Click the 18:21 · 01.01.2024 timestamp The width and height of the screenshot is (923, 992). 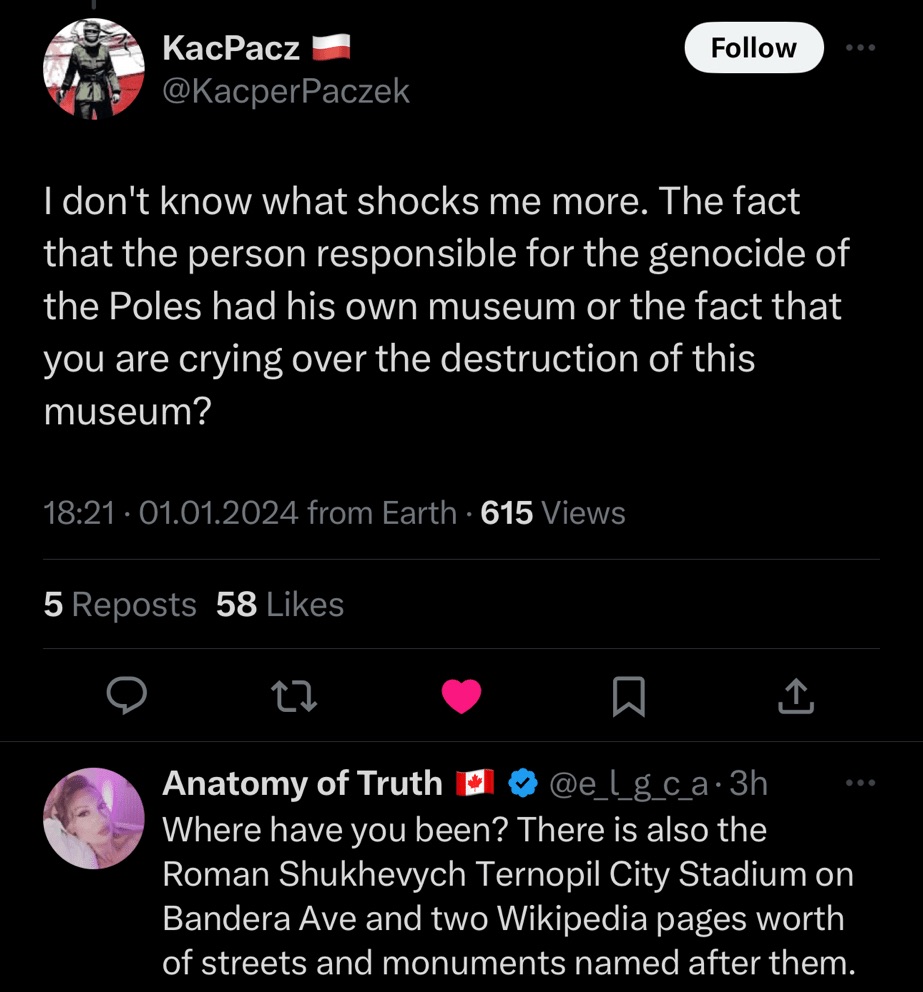pos(170,513)
